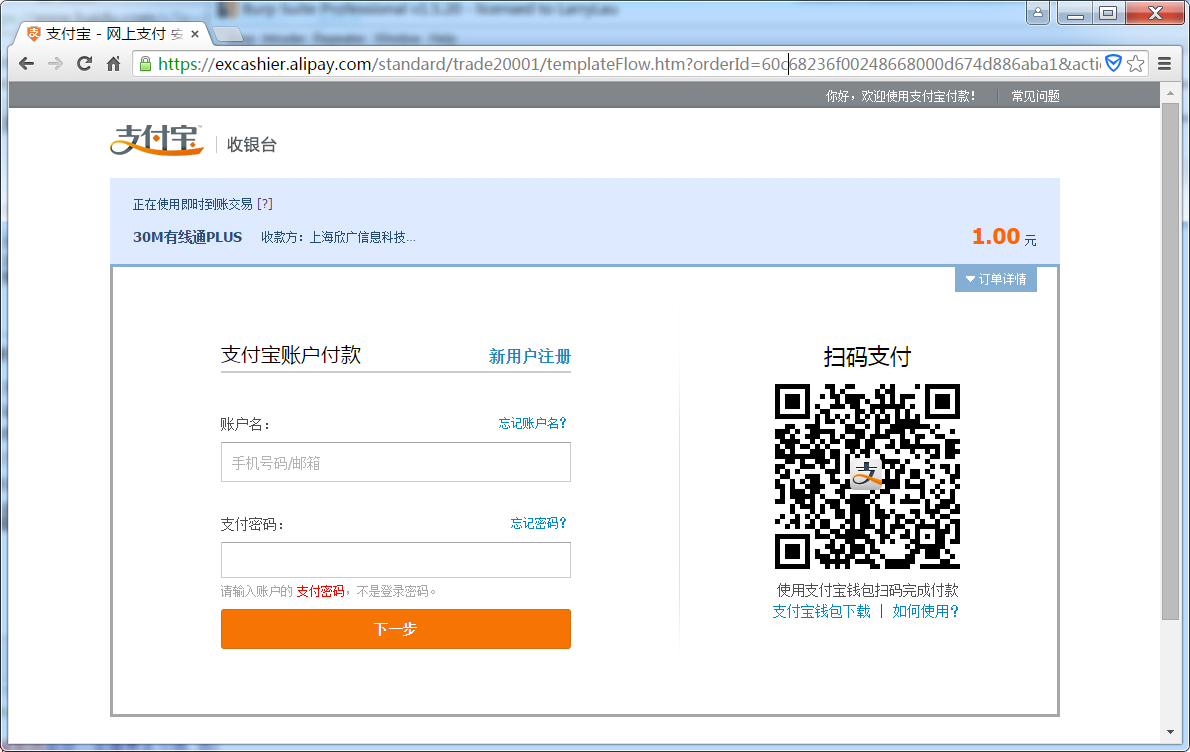Viewport: 1190px width, 752px height.
Task: Open 支付宝钱包下载 link
Action: click(821, 612)
